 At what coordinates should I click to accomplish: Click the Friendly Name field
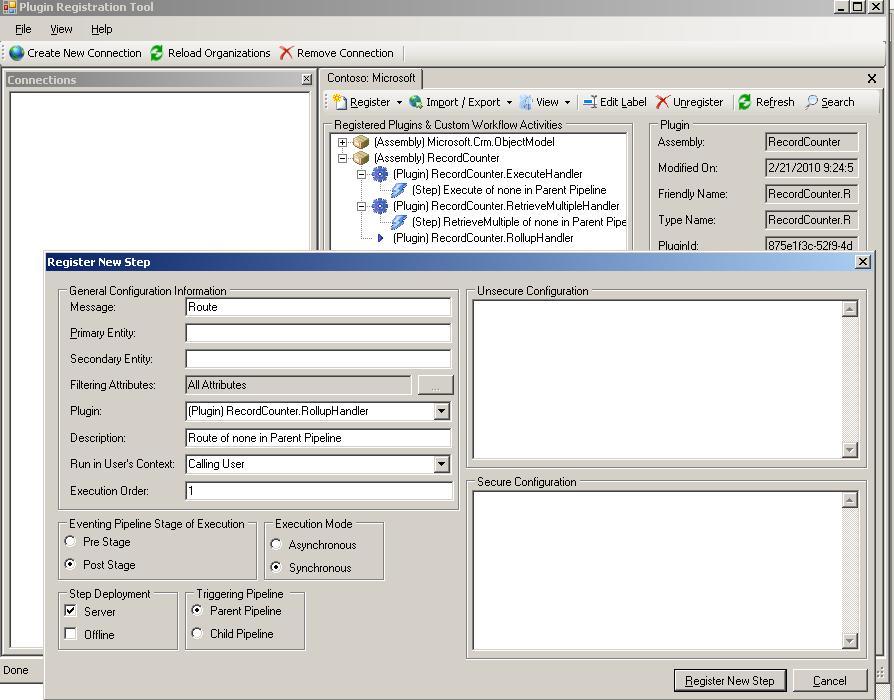click(811, 194)
